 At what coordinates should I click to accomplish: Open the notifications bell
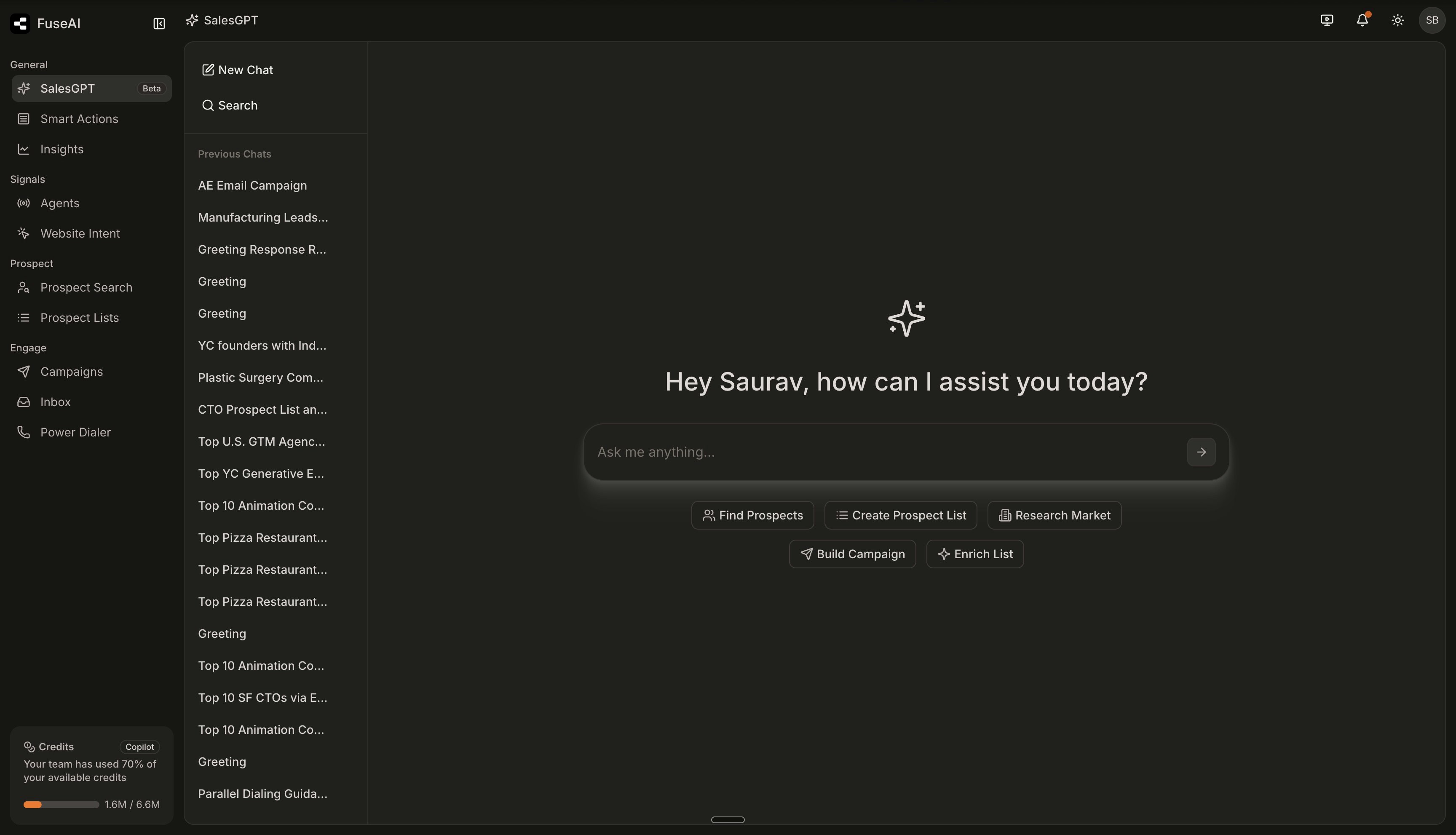(x=1362, y=20)
